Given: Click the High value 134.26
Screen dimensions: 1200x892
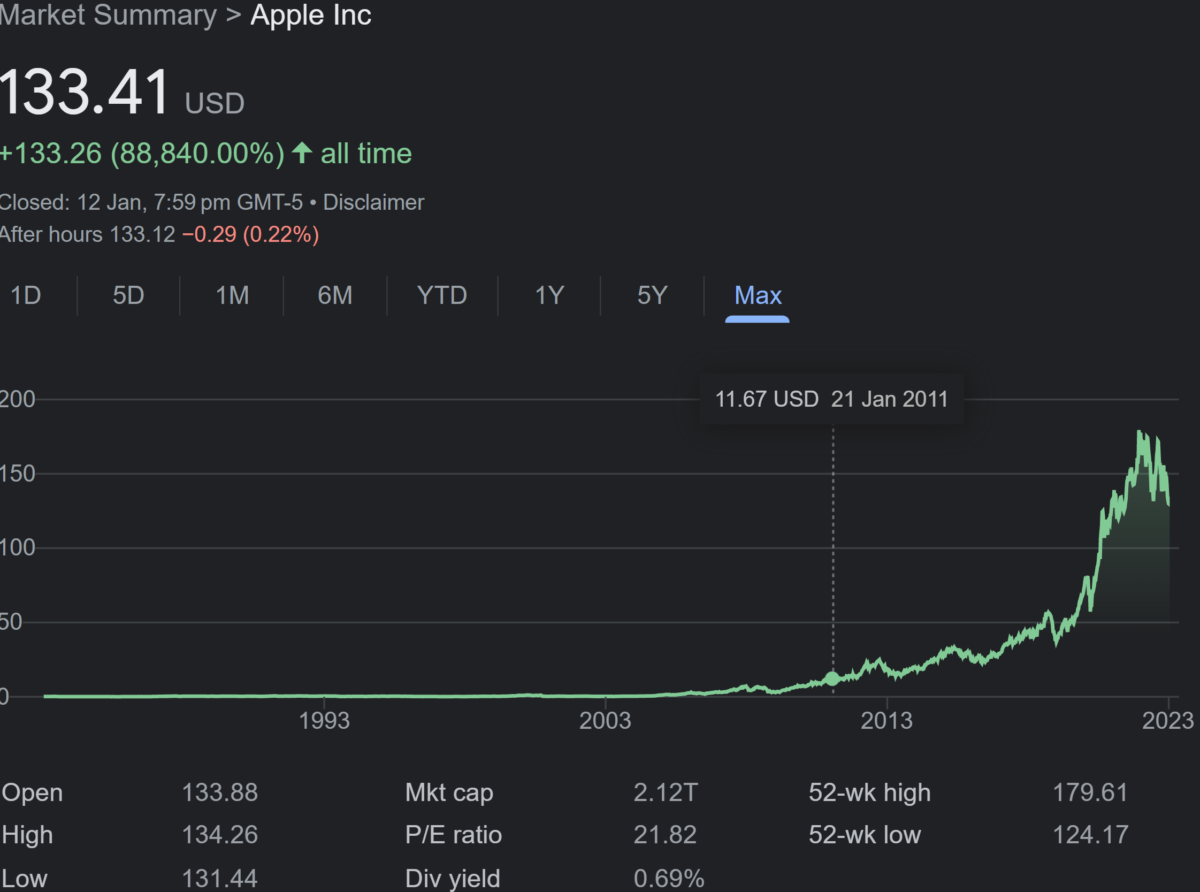Looking at the screenshot, I should (x=220, y=835).
